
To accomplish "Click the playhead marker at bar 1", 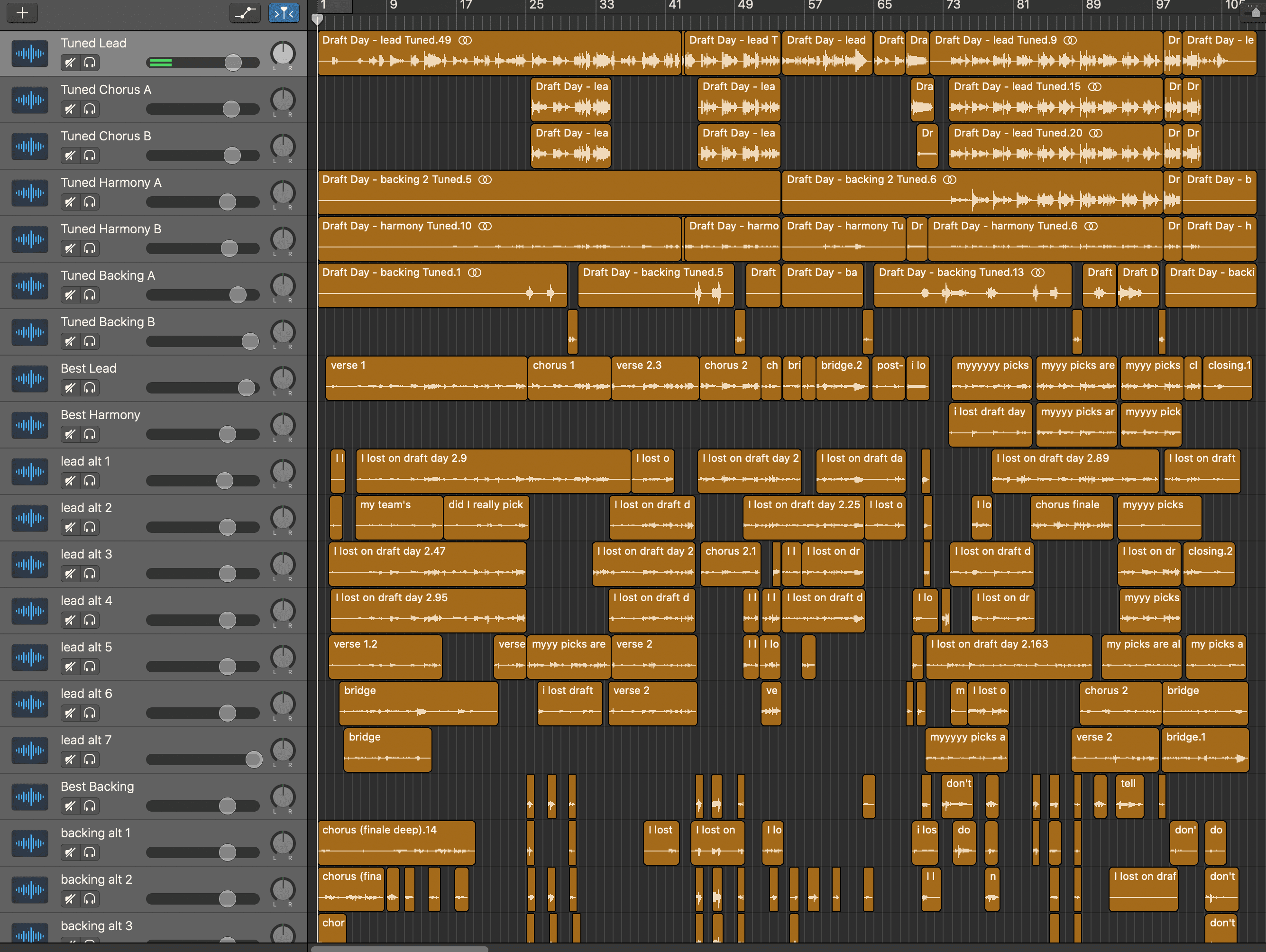I will point(317,19).
